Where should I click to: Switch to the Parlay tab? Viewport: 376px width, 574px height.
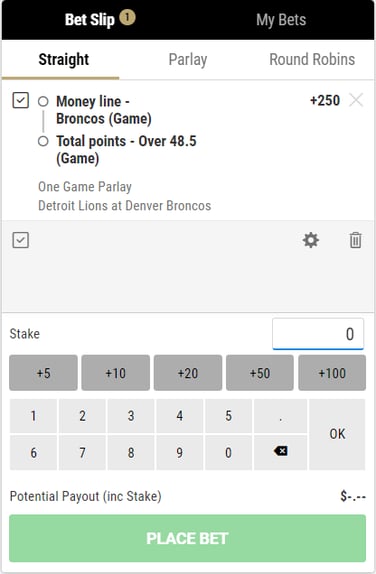pyautogui.click(x=188, y=60)
